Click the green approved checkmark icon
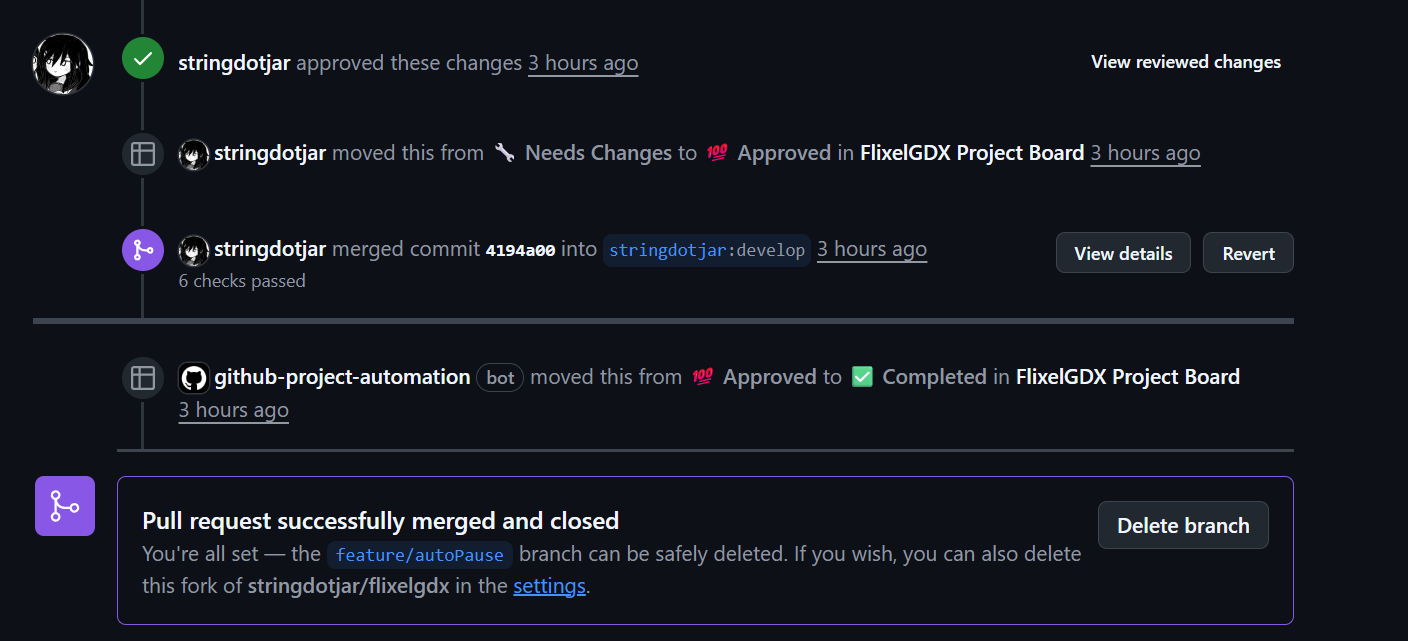 click(143, 58)
